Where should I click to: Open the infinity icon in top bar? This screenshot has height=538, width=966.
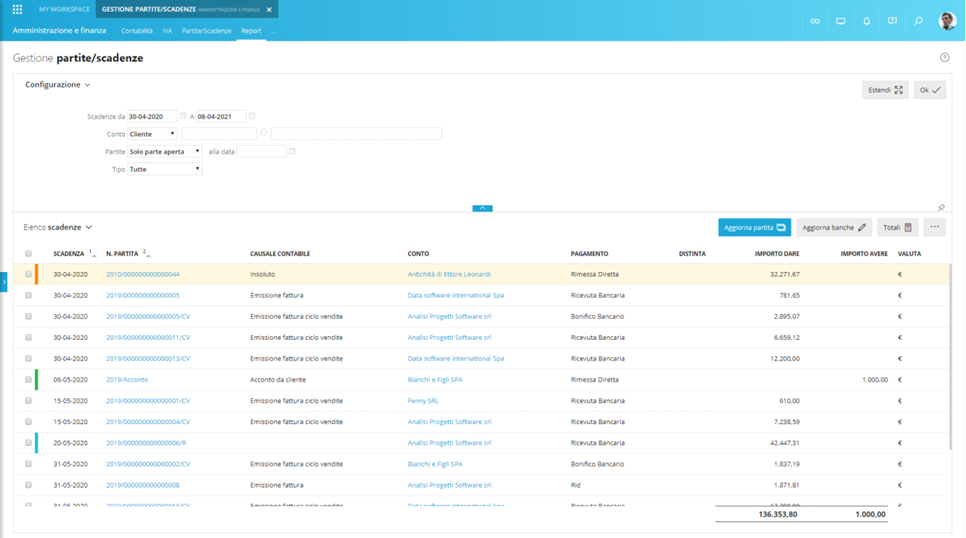[x=815, y=21]
